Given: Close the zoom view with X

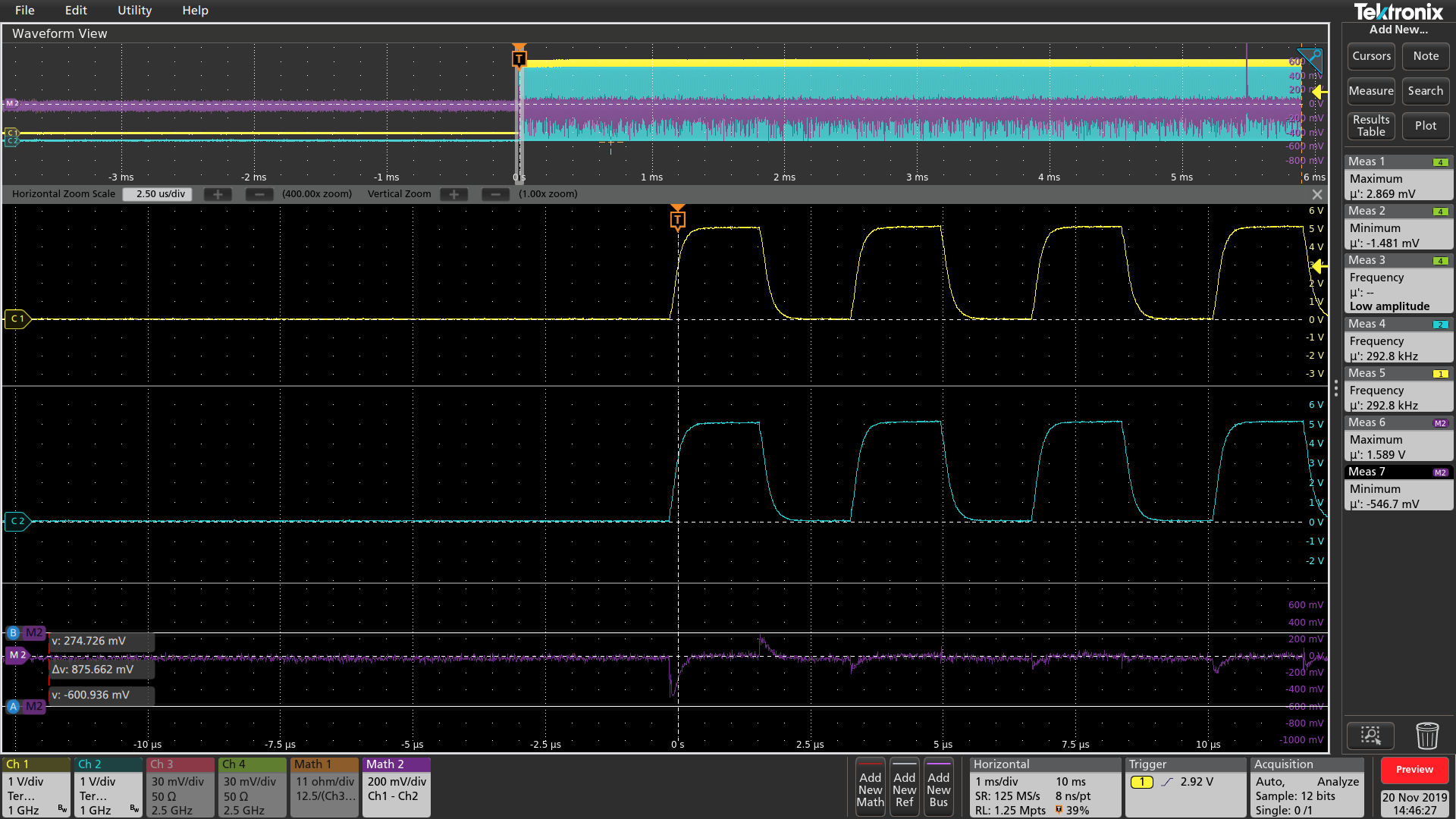Looking at the screenshot, I should 1317,194.
